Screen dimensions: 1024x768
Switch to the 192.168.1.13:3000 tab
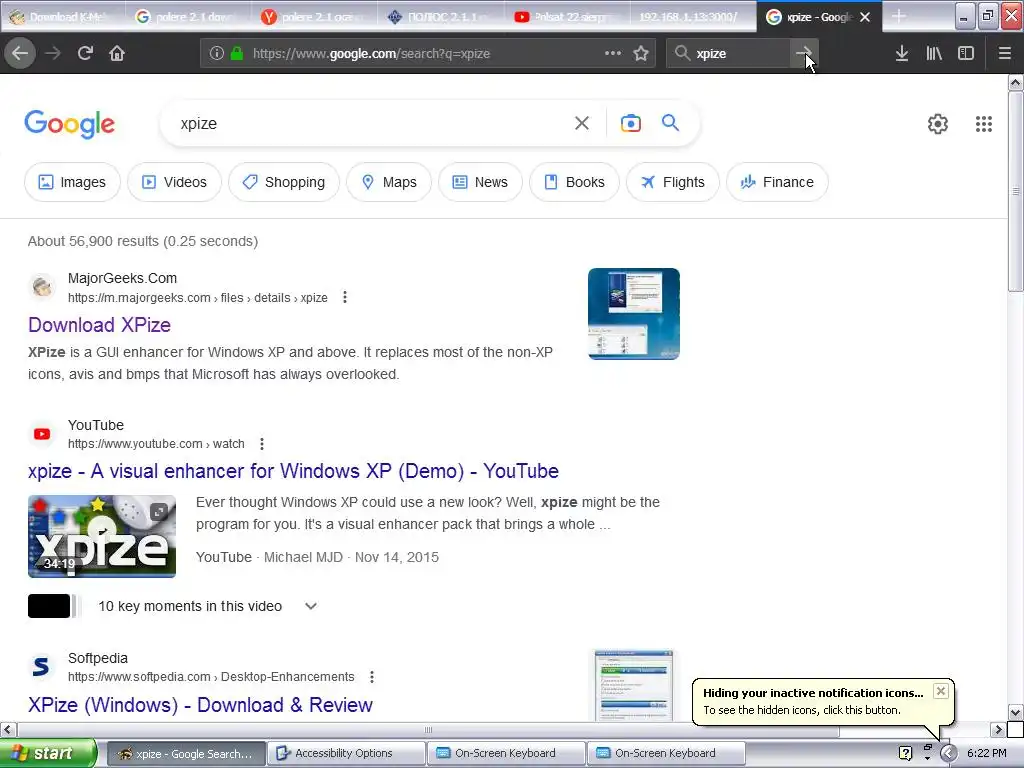(x=693, y=17)
